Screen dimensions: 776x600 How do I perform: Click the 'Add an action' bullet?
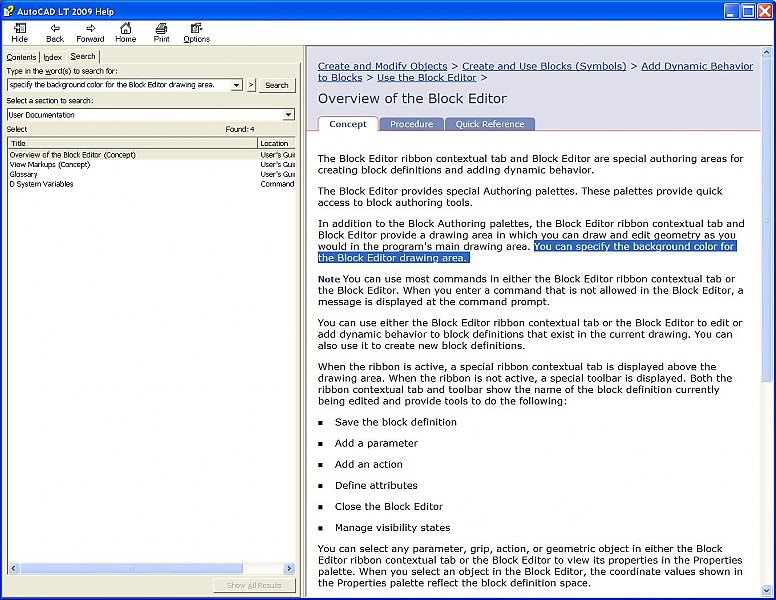point(368,464)
